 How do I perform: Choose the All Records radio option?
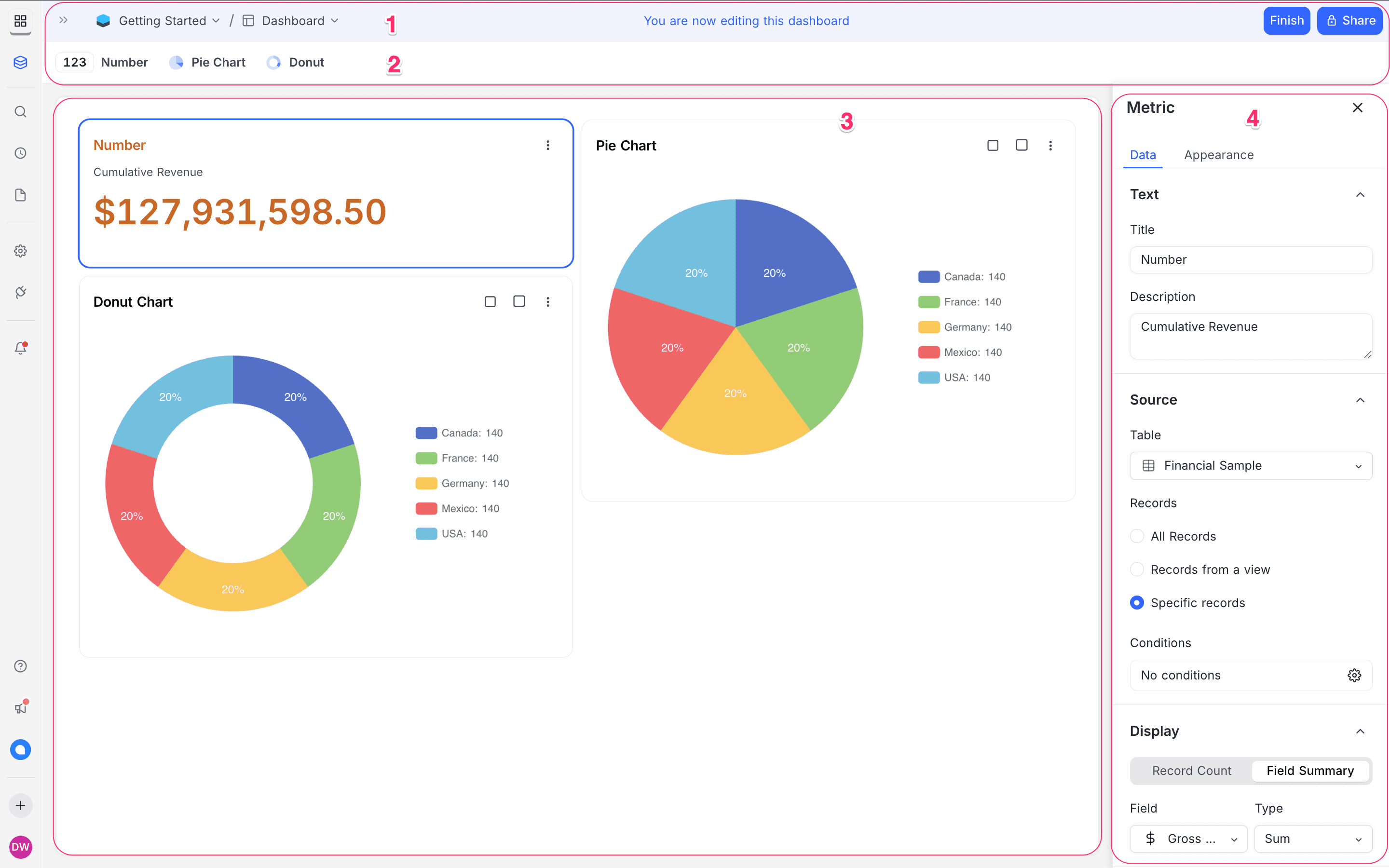[x=1137, y=536]
